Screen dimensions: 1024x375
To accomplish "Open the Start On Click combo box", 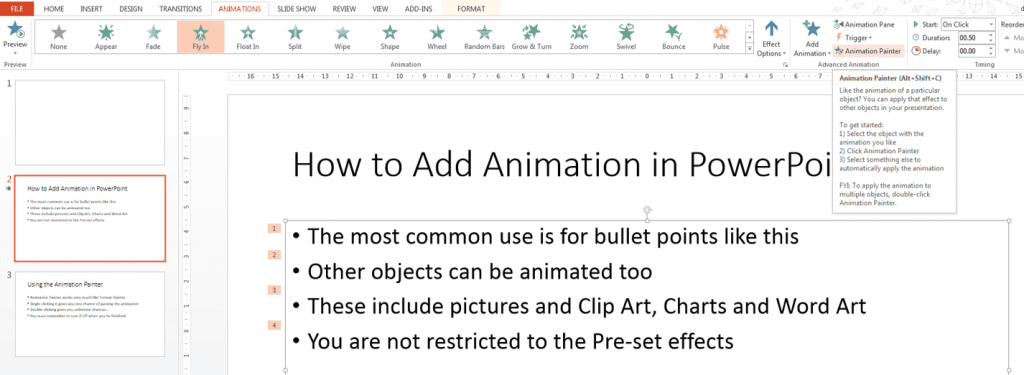I will tap(968, 24).
